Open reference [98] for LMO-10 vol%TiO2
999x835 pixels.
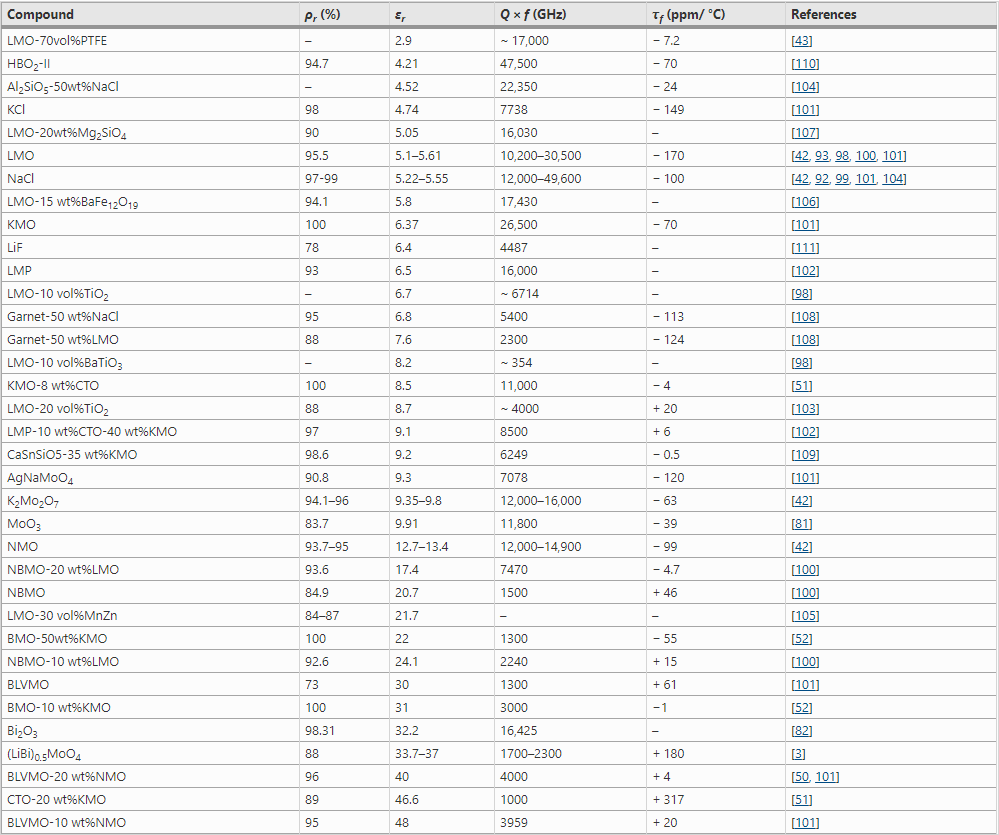[x=801, y=294]
